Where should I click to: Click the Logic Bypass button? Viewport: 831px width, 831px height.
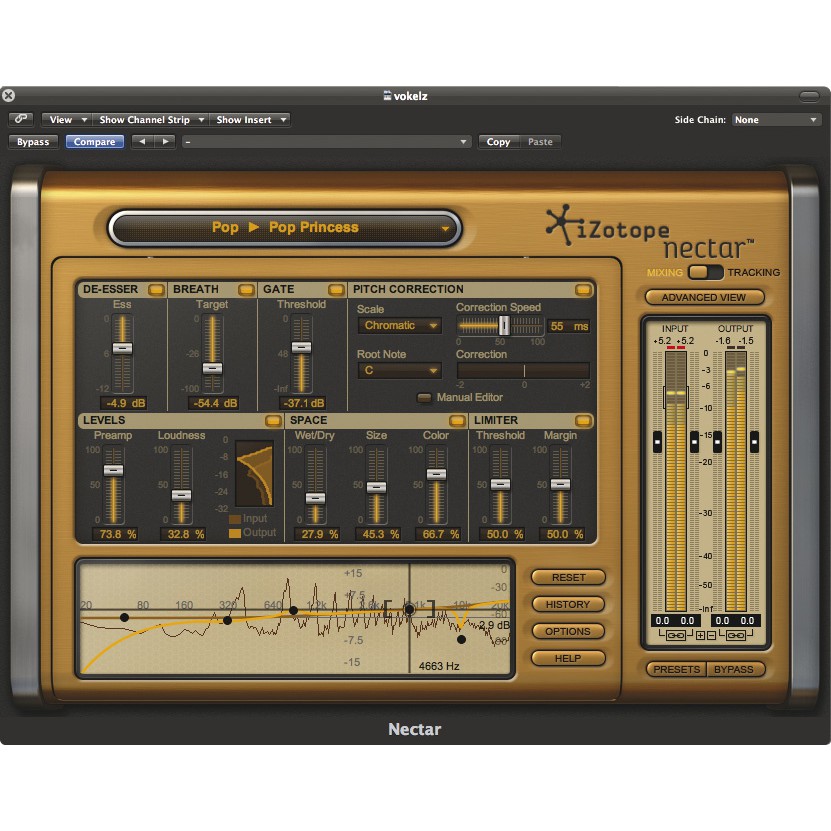[33, 142]
